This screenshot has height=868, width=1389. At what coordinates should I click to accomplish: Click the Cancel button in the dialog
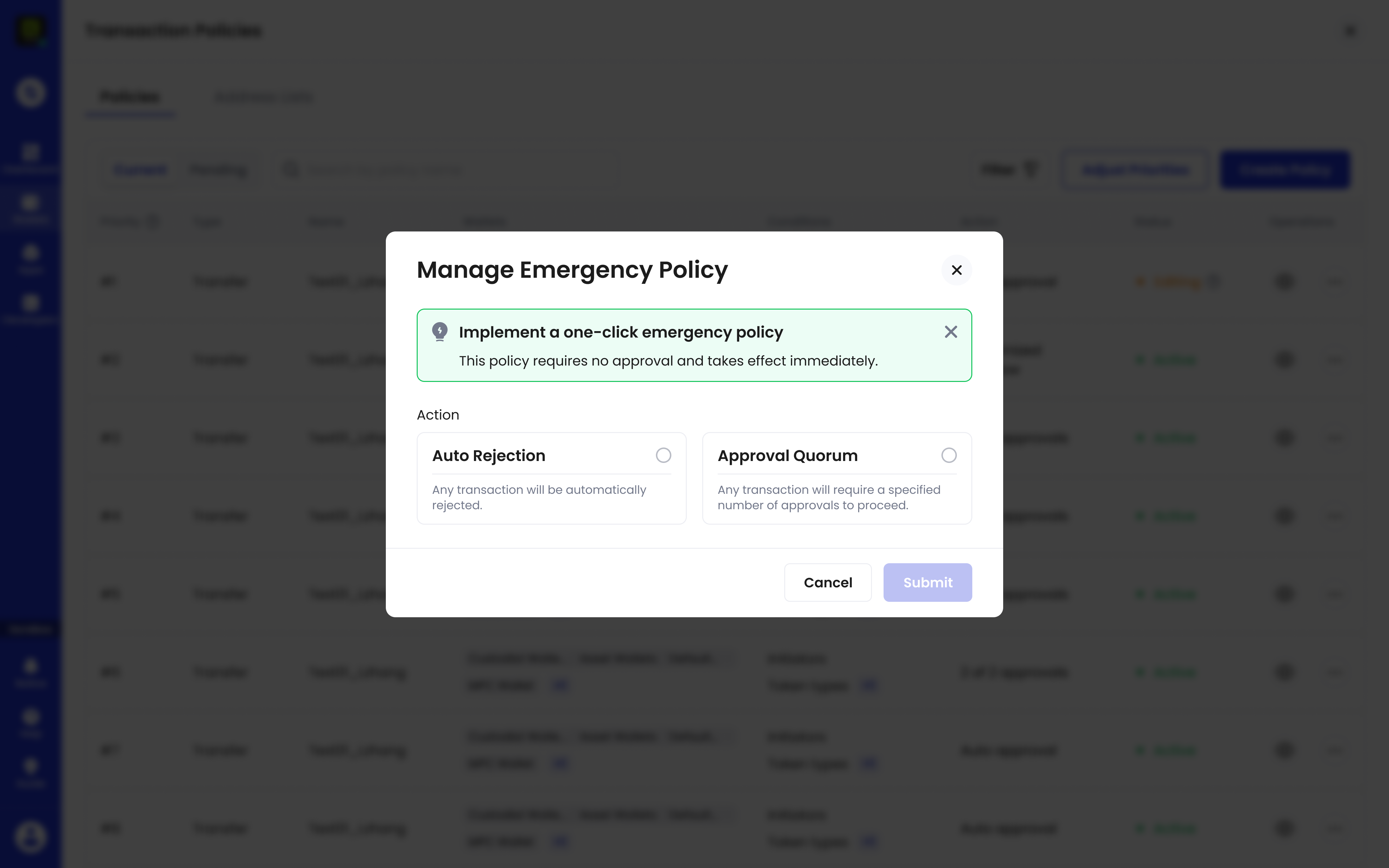click(x=828, y=582)
